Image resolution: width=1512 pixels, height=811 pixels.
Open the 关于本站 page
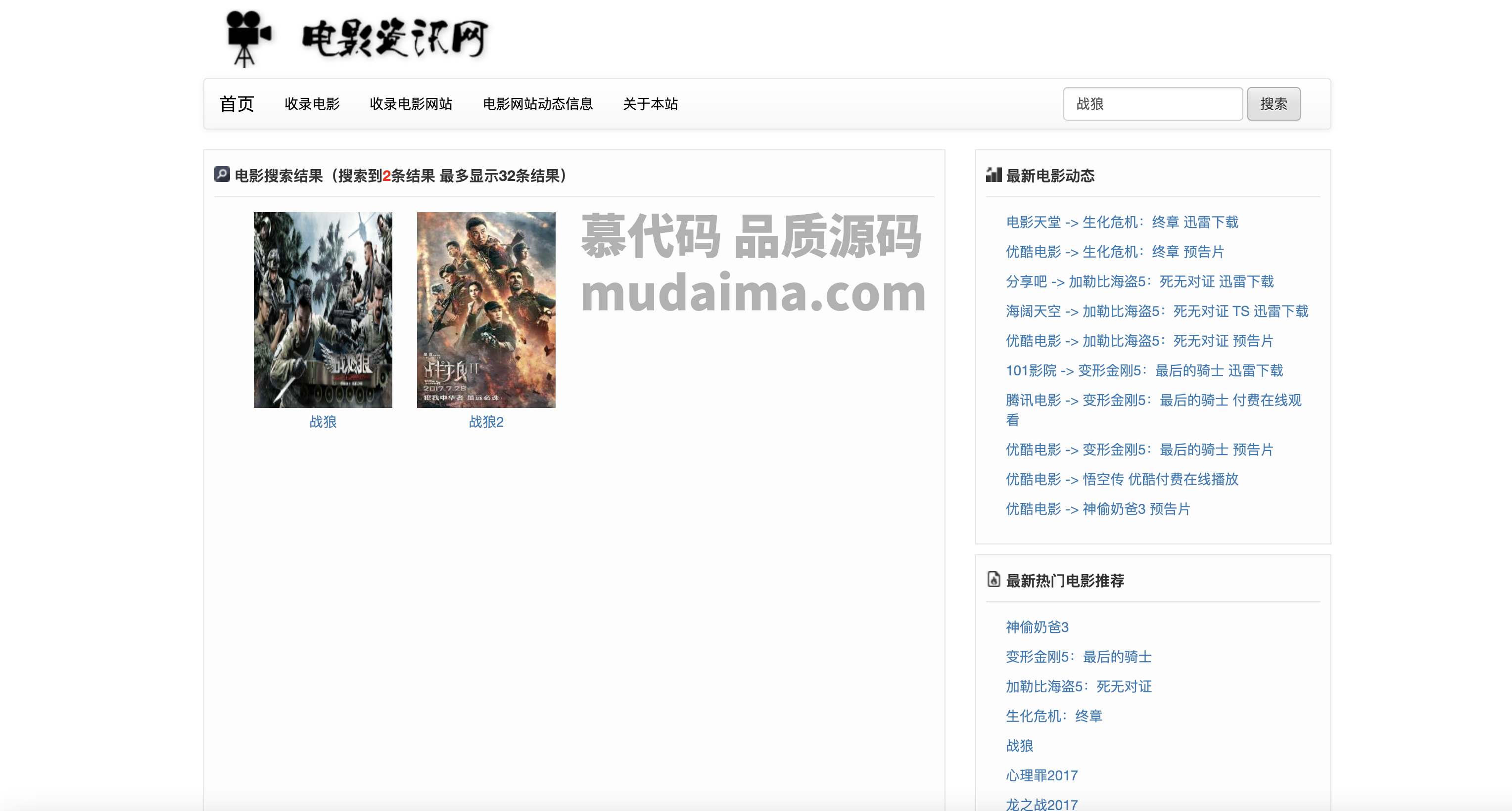(x=650, y=104)
